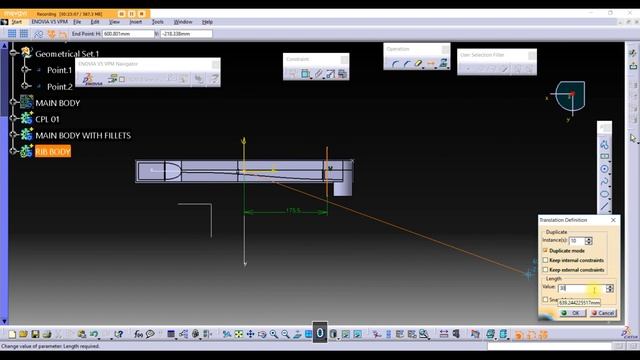Open the ENOVIA V5 VPM menu
Screen dimensions: 640x360
point(50,22)
